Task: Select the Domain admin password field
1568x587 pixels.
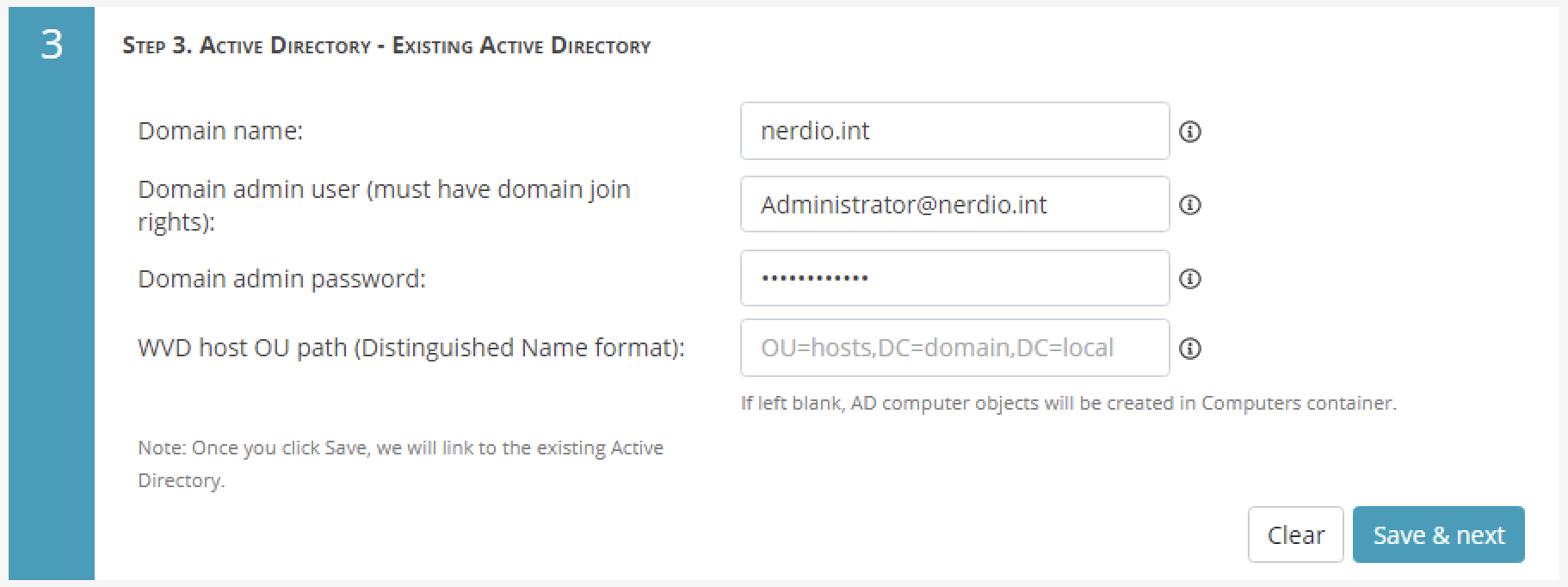Action: click(954, 278)
